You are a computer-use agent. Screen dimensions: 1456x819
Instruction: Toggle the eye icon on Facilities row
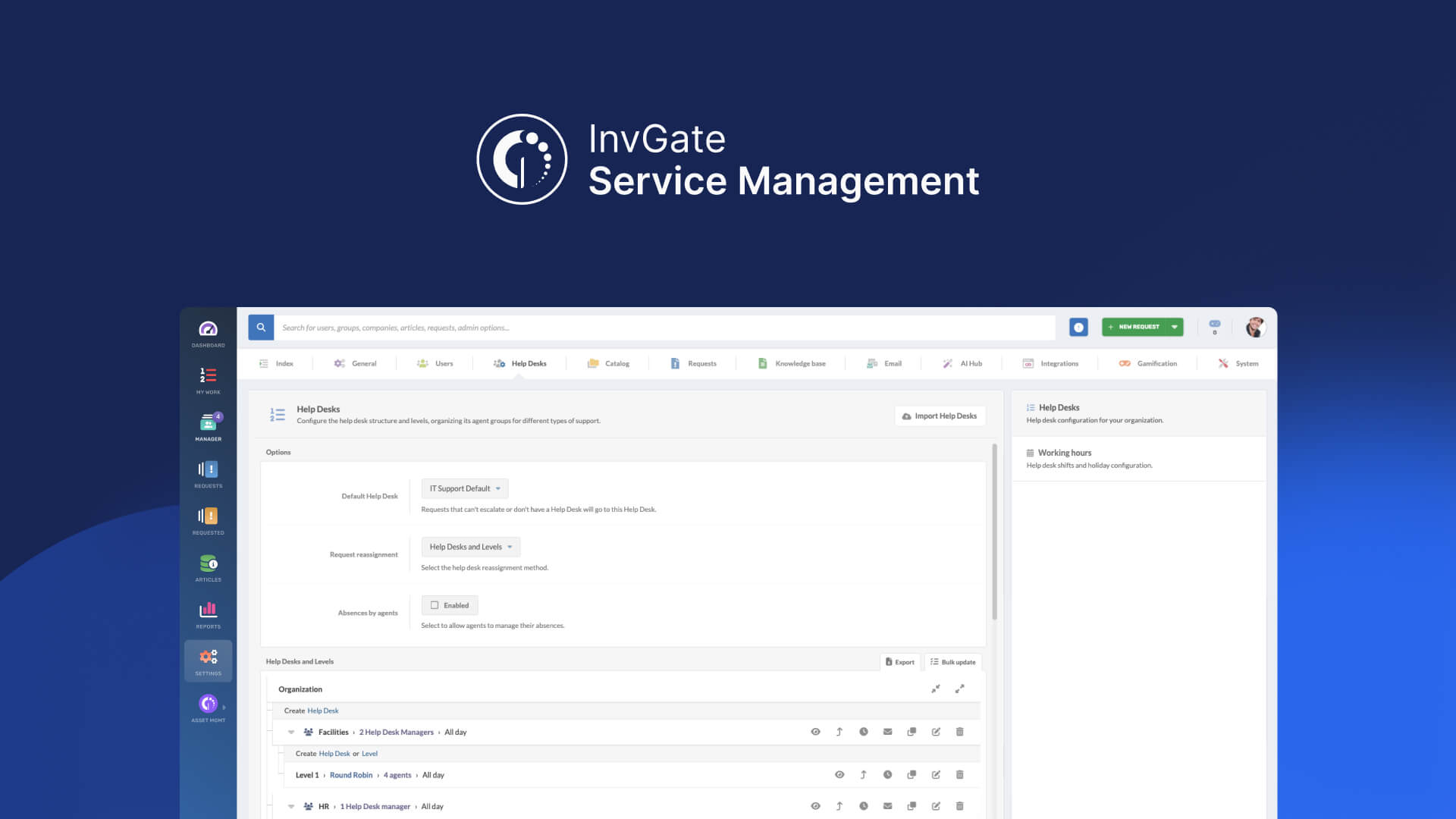tap(815, 732)
